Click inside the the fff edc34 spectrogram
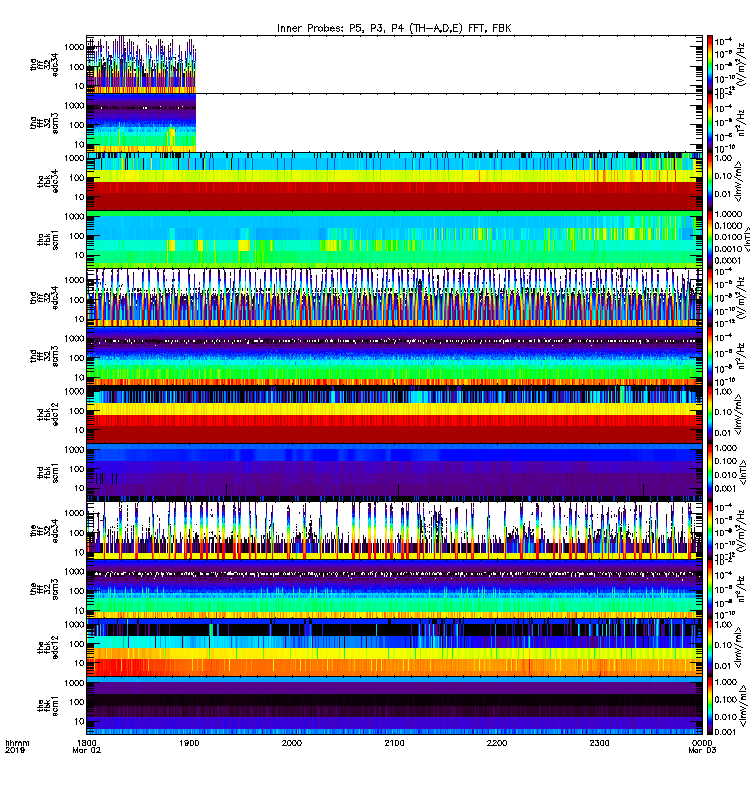Viewport: 750px width, 800px height. [394, 531]
